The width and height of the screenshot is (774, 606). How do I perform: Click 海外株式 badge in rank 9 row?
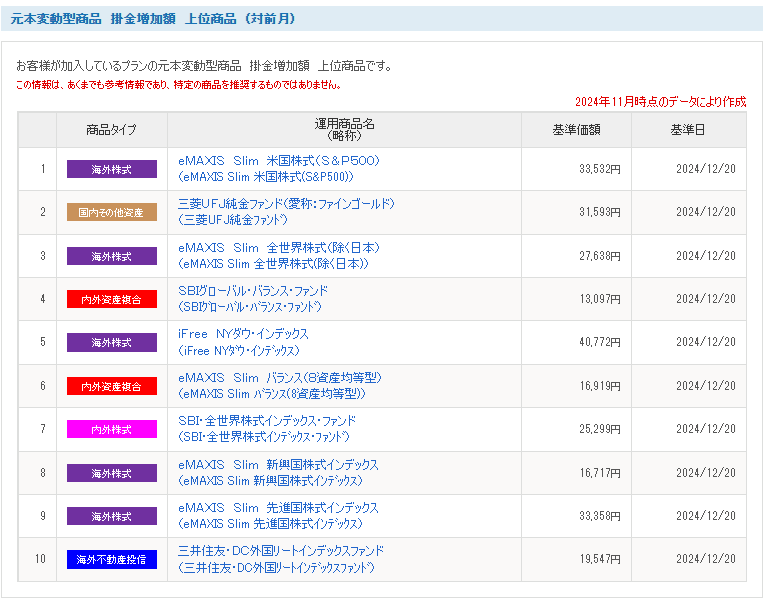click(112, 516)
